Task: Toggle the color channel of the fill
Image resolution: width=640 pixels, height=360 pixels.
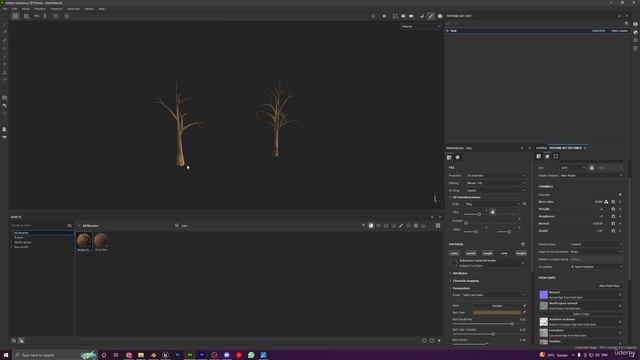Action: [454, 253]
